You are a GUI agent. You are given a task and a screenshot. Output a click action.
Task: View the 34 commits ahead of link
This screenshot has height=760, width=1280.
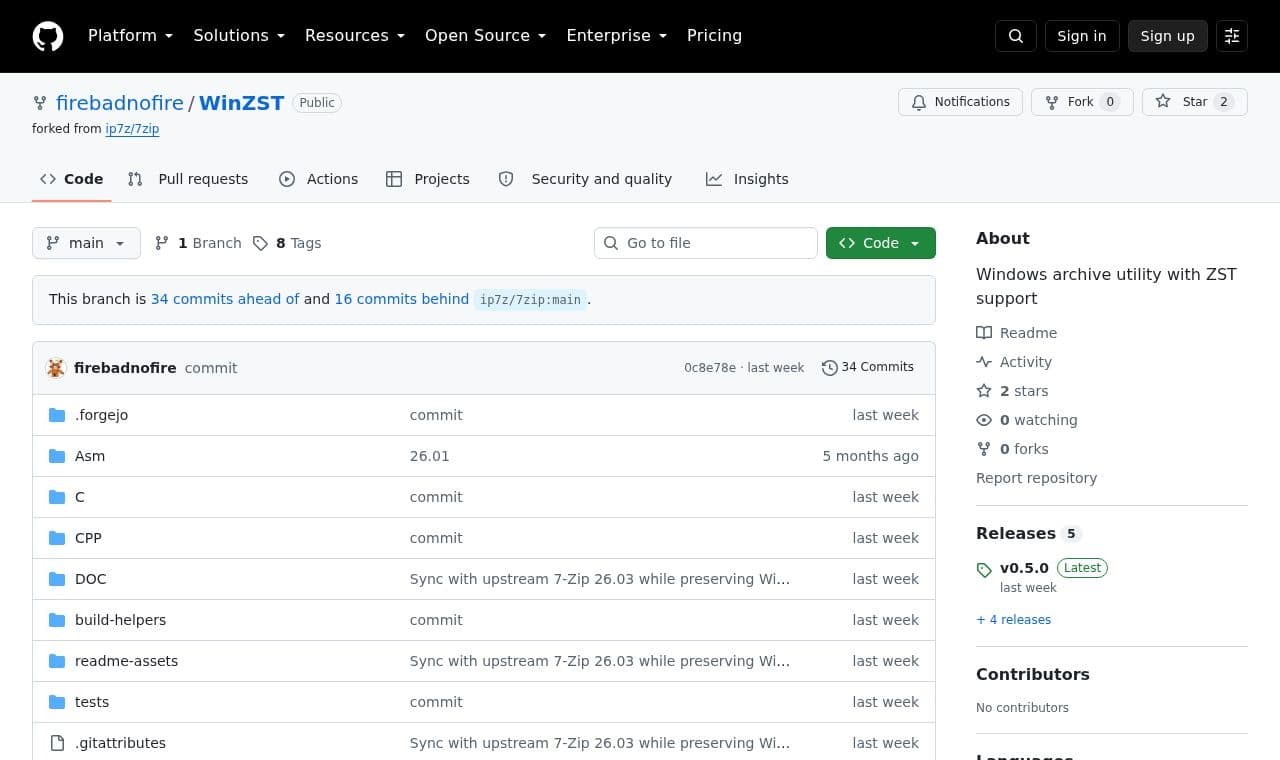[x=225, y=299]
